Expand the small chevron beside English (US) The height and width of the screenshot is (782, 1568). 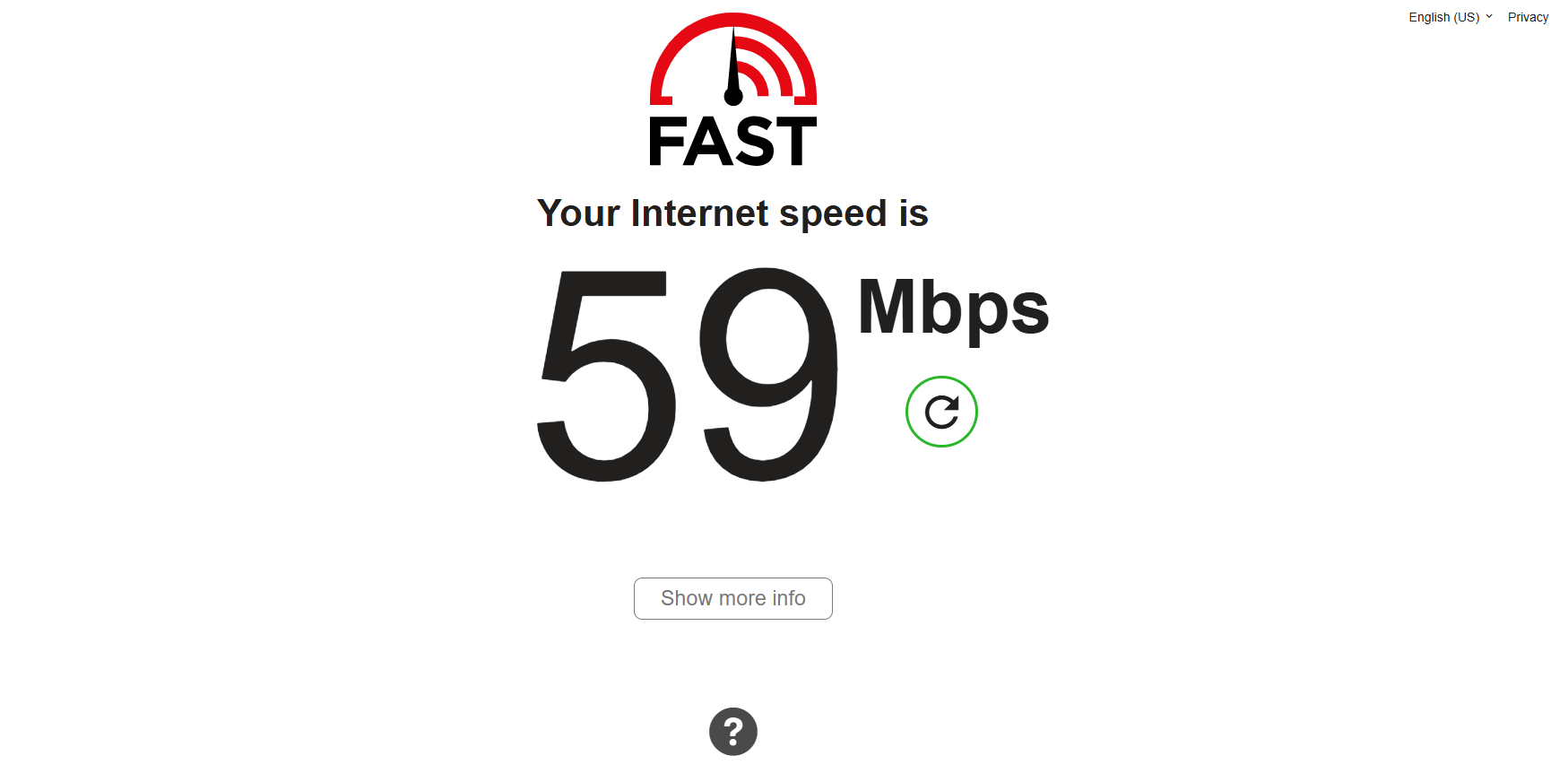(1489, 16)
